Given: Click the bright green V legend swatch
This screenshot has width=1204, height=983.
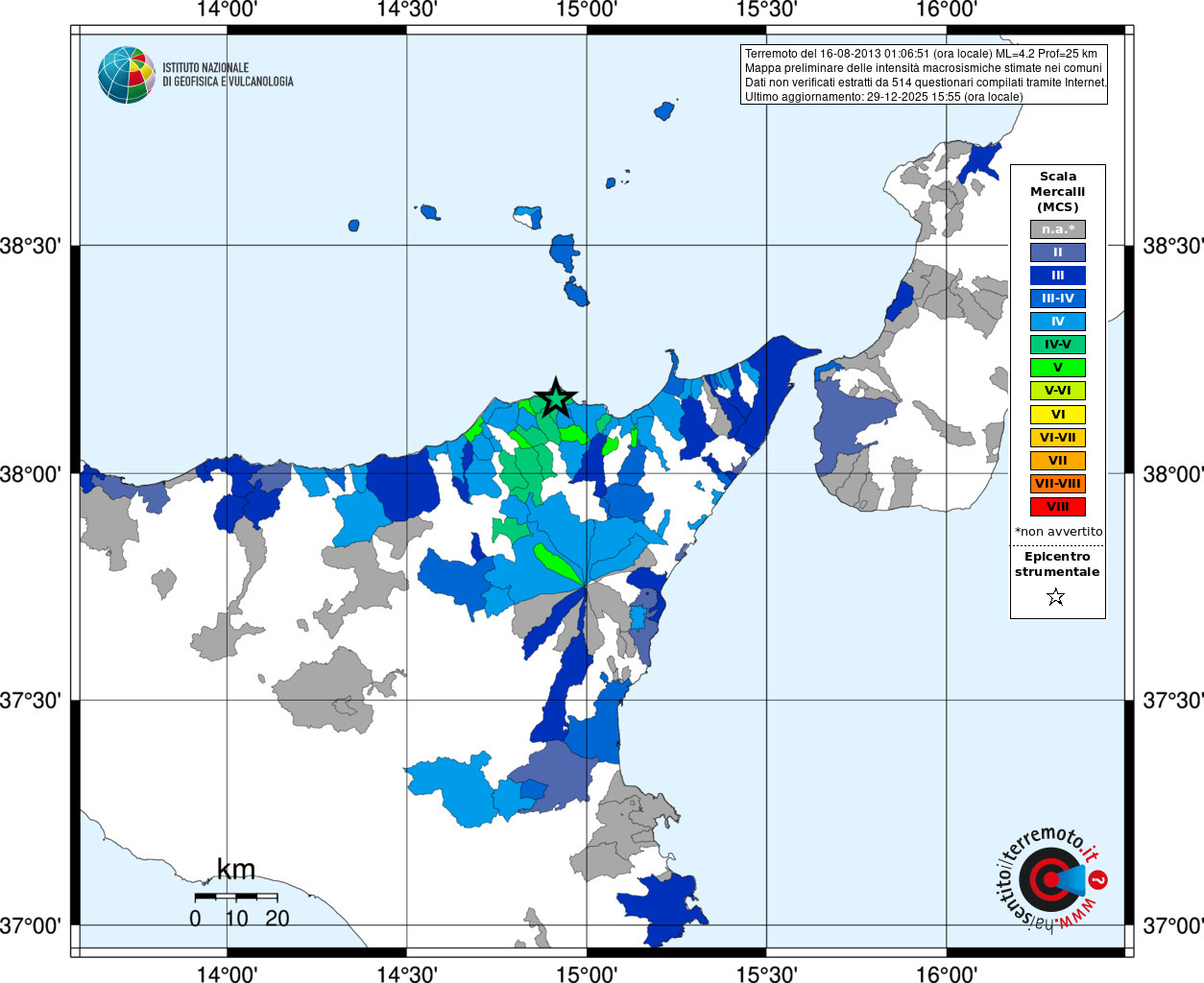Looking at the screenshot, I should tap(1058, 368).
